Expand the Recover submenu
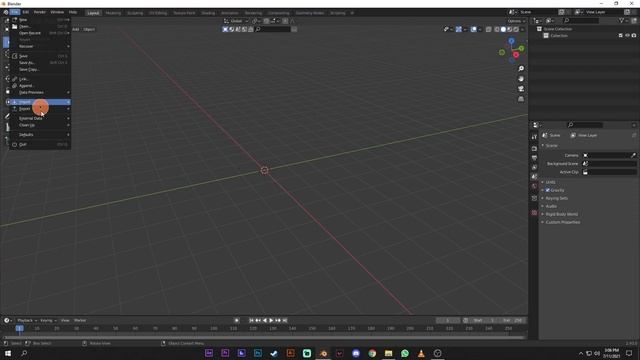 pyautogui.click(x=40, y=46)
